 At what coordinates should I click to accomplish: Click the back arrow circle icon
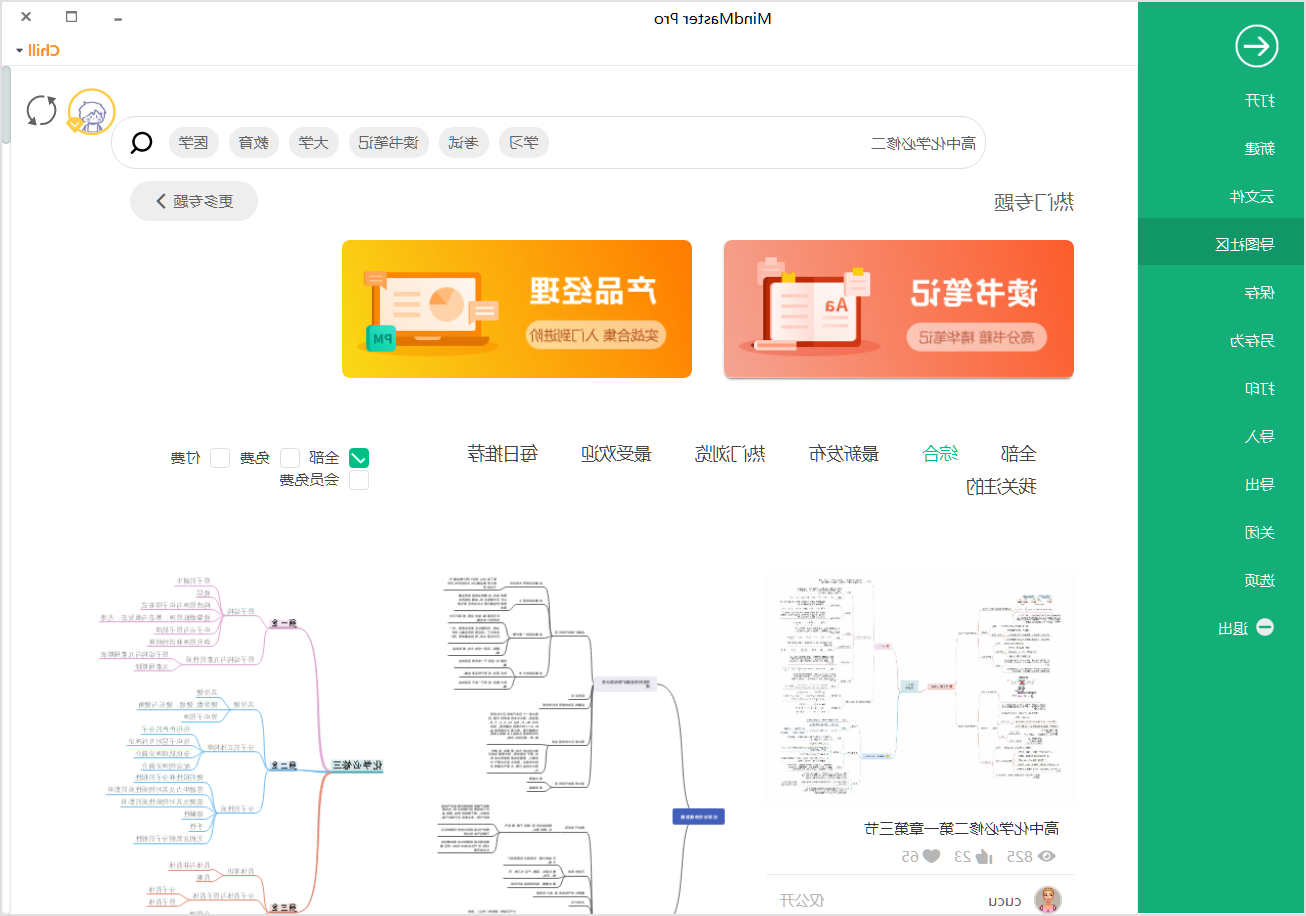1256,46
